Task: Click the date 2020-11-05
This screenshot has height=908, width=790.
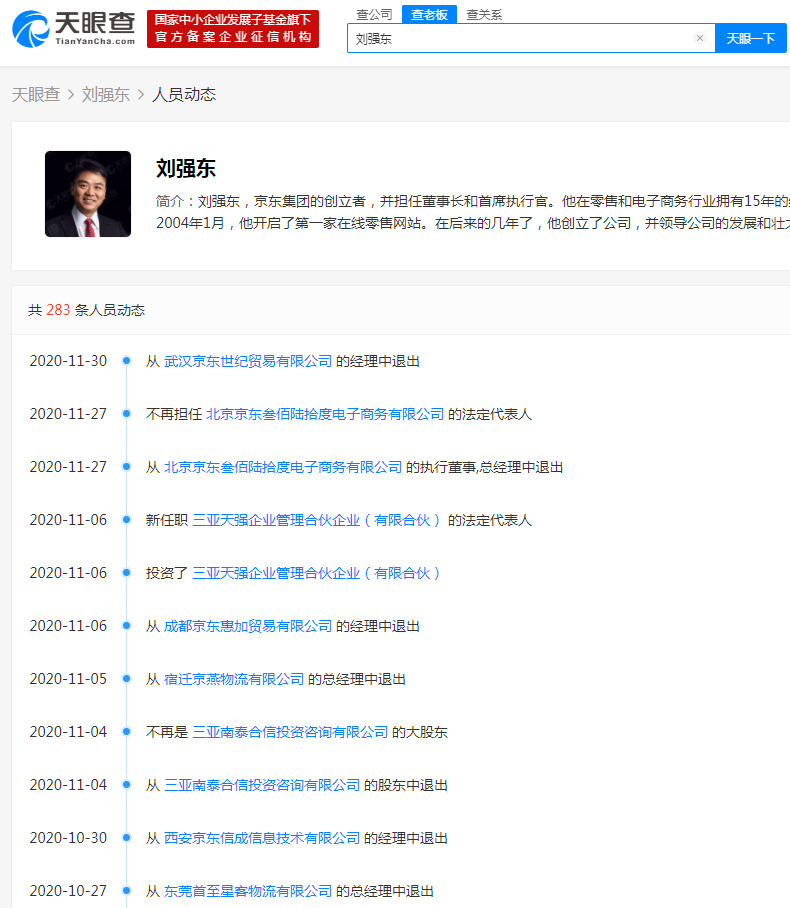Action: pyautogui.click(x=68, y=679)
